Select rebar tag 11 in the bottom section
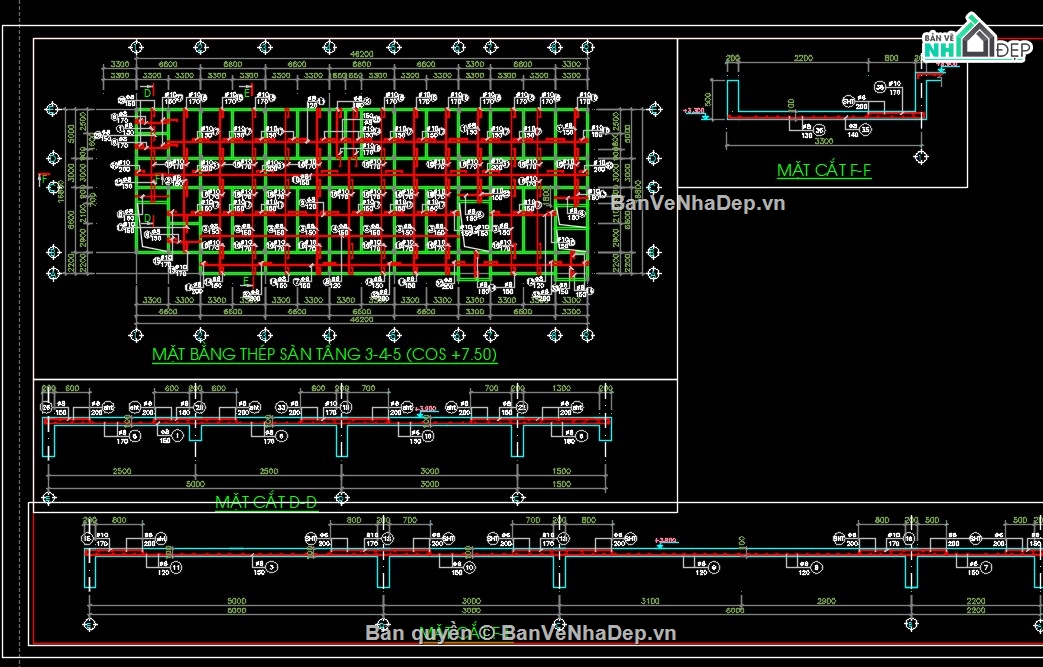Screen dimensions: 1043x667 tap(176, 567)
